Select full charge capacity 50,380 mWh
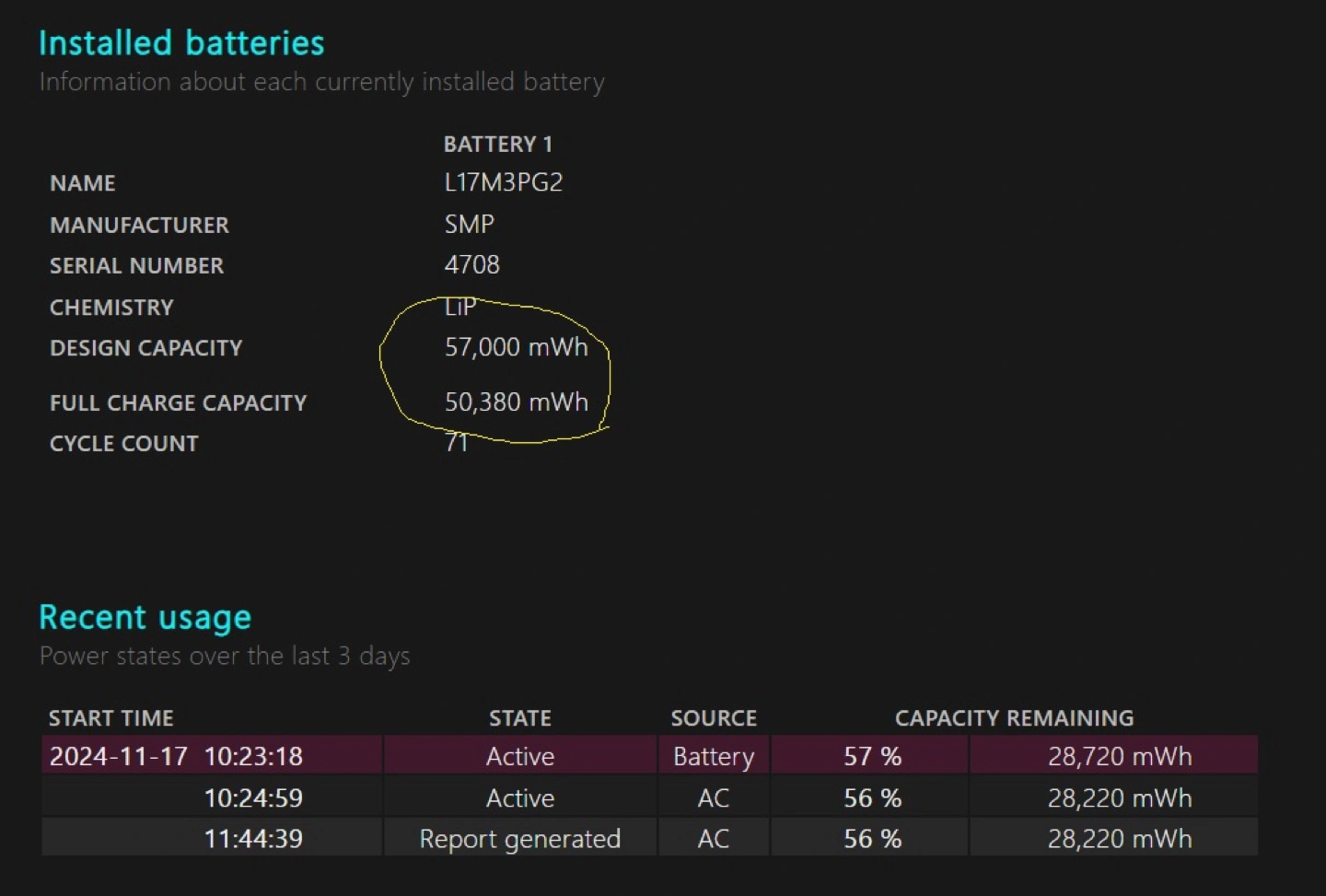 [x=516, y=402]
